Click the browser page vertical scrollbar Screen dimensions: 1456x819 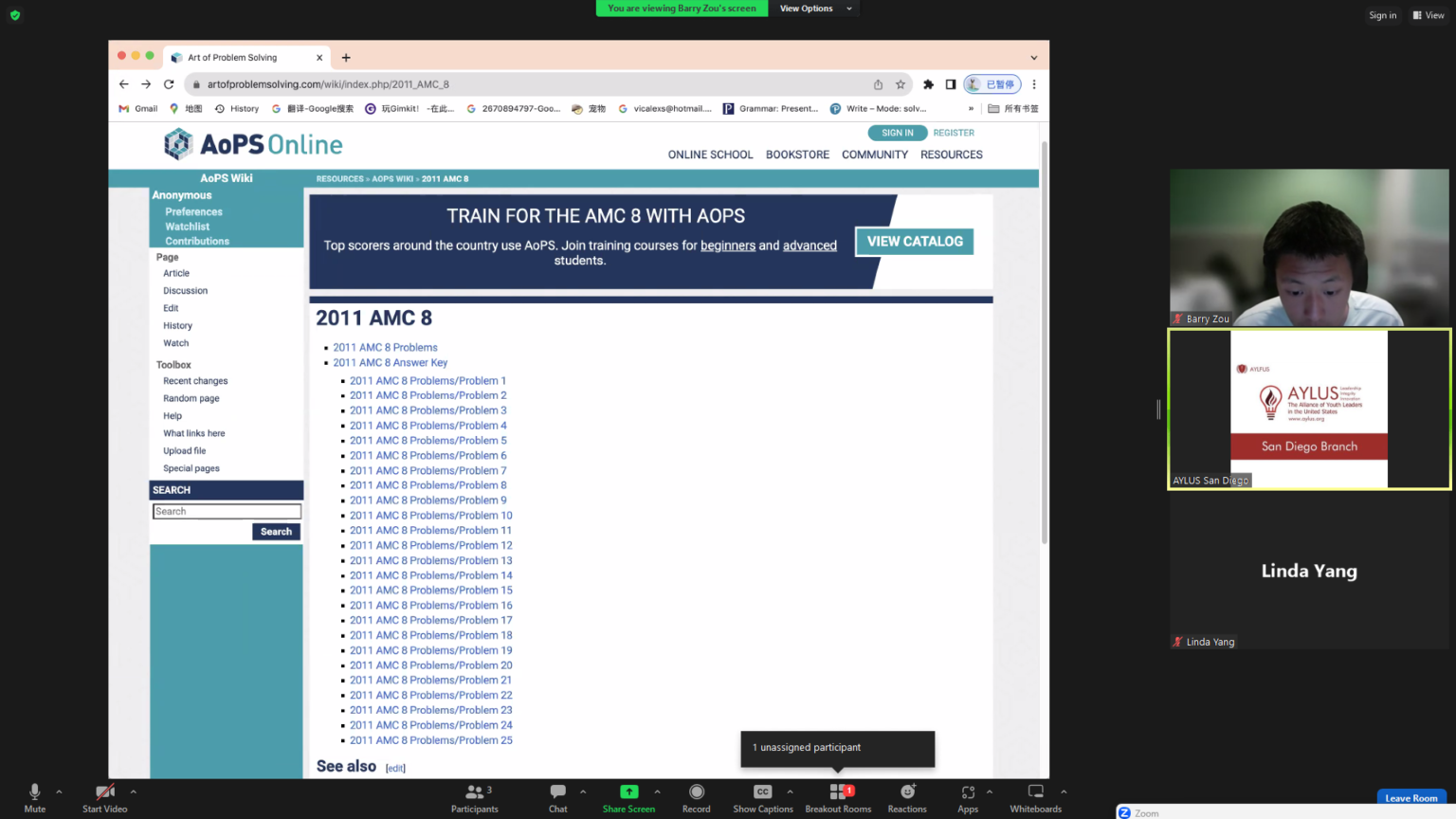[1045, 341]
